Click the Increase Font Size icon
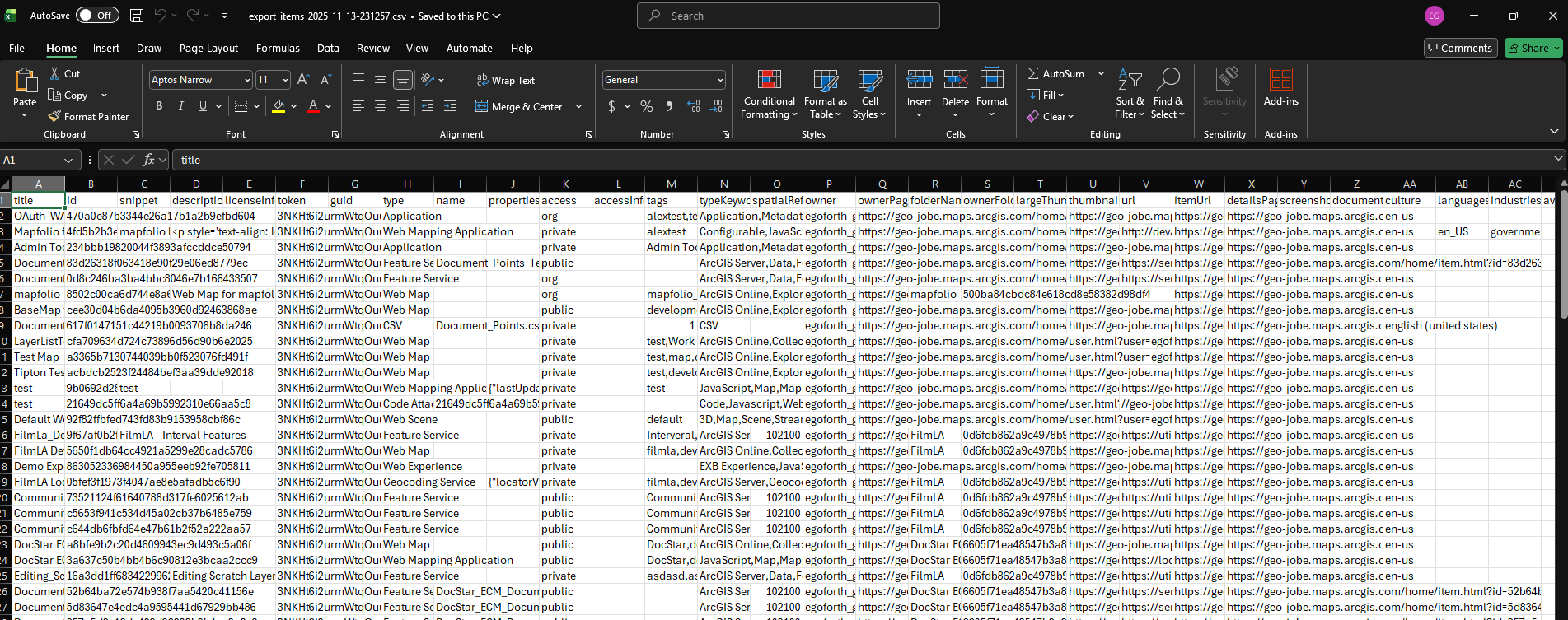 (x=303, y=80)
